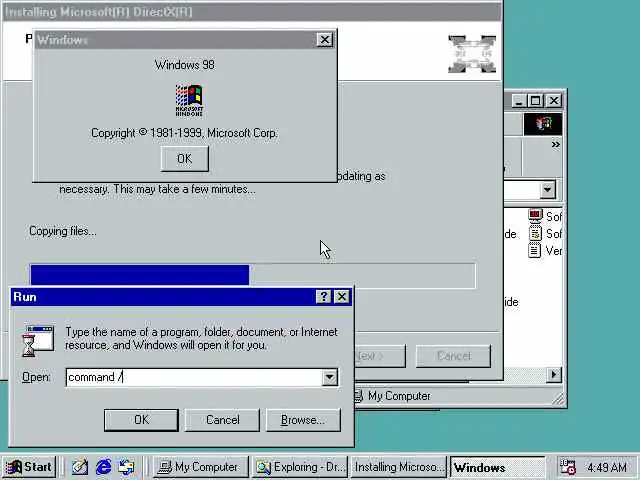Click the 4:49 AM system clock
This screenshot has height=480, width=640.
[607, 467]
